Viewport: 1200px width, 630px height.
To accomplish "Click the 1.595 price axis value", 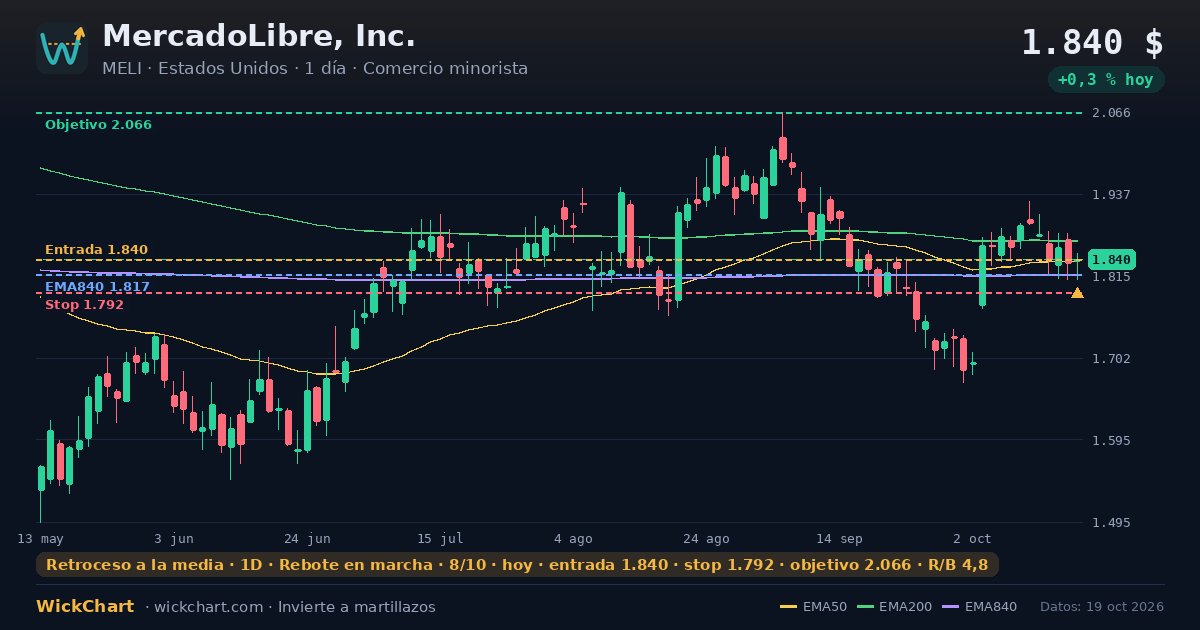I will click(x=1111, y=441).
